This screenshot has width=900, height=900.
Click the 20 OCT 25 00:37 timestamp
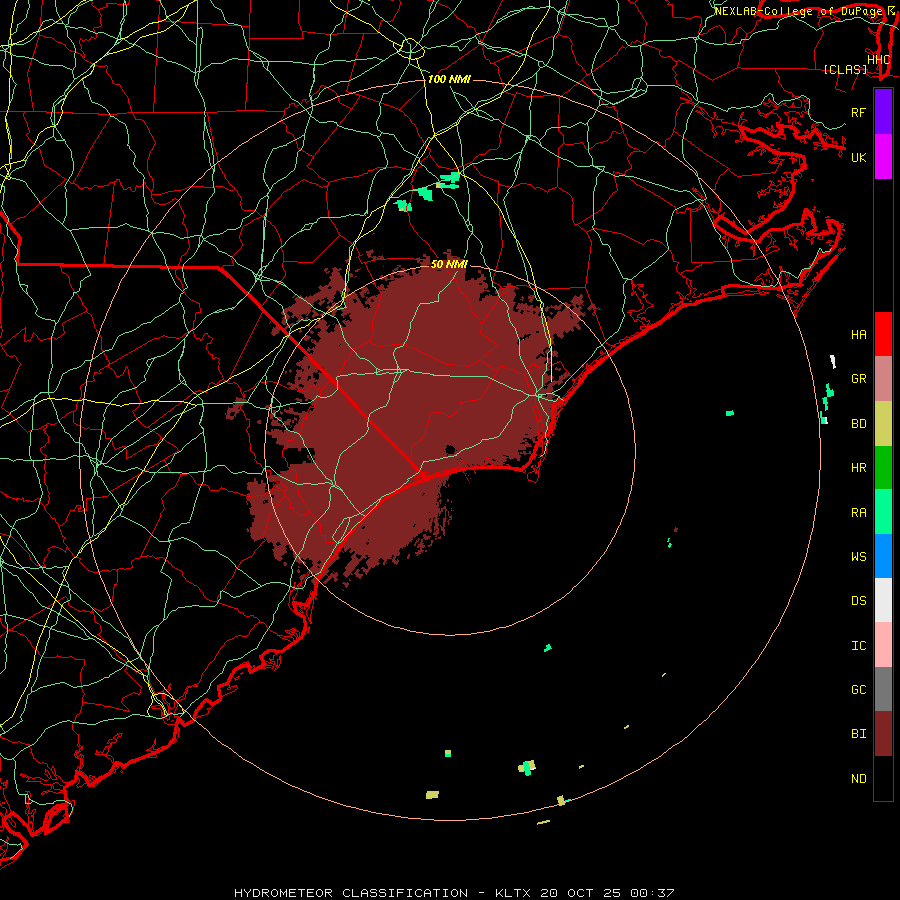tap(607, 893)
